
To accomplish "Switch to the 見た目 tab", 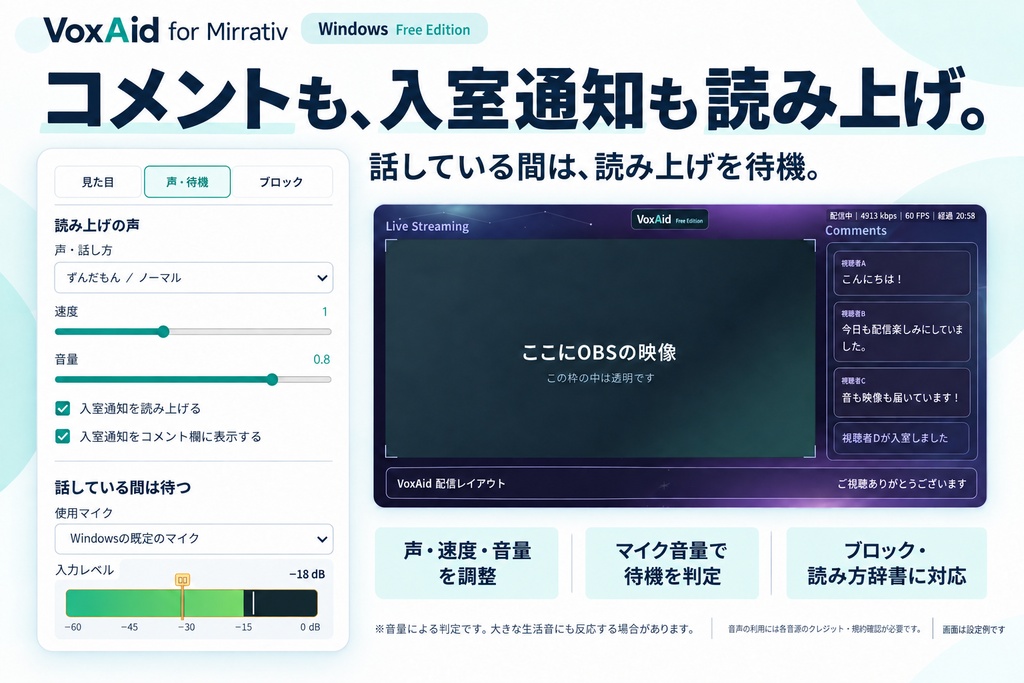I will 98,182.
